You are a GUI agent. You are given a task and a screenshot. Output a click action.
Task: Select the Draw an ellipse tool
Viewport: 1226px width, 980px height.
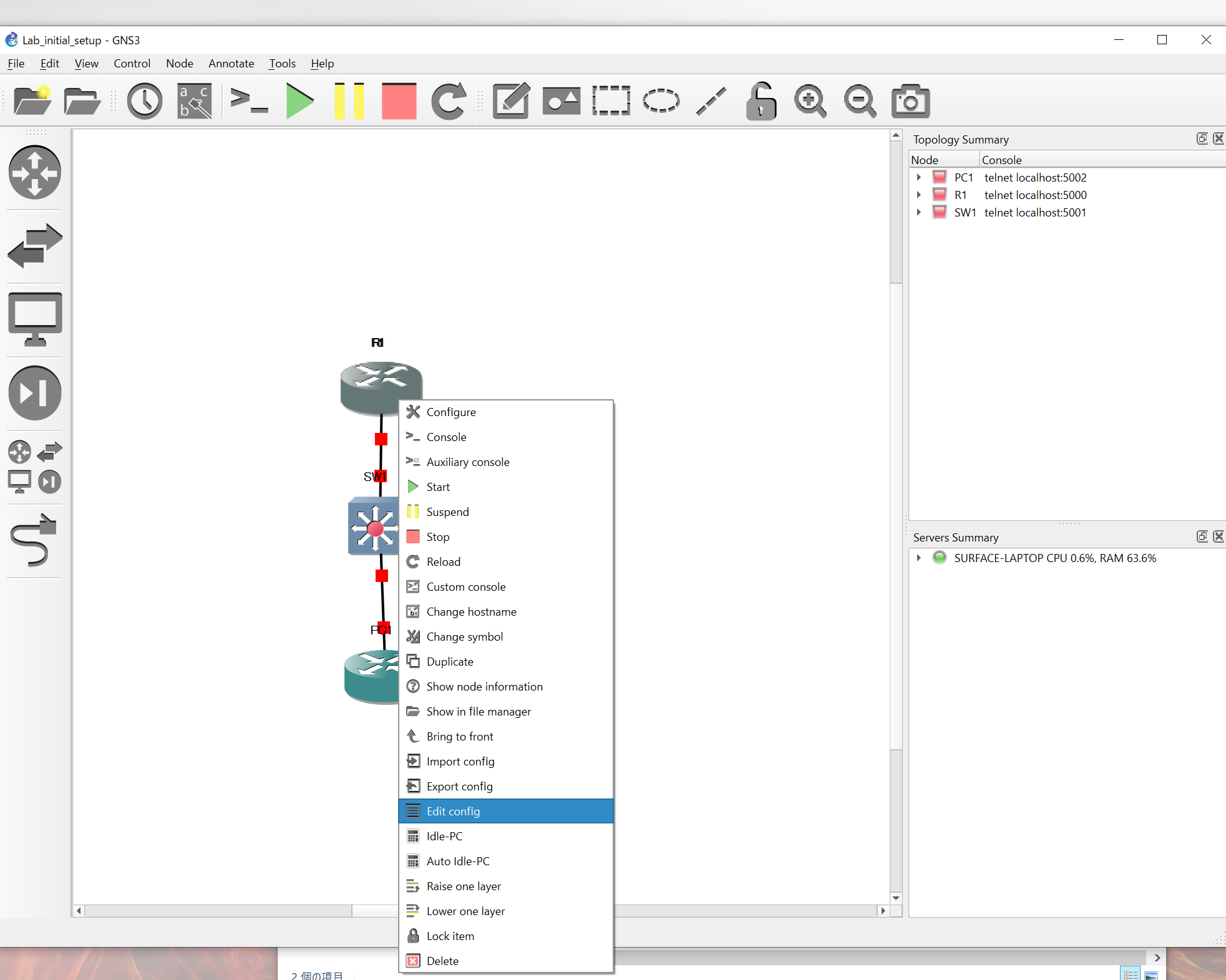(661, 100)
